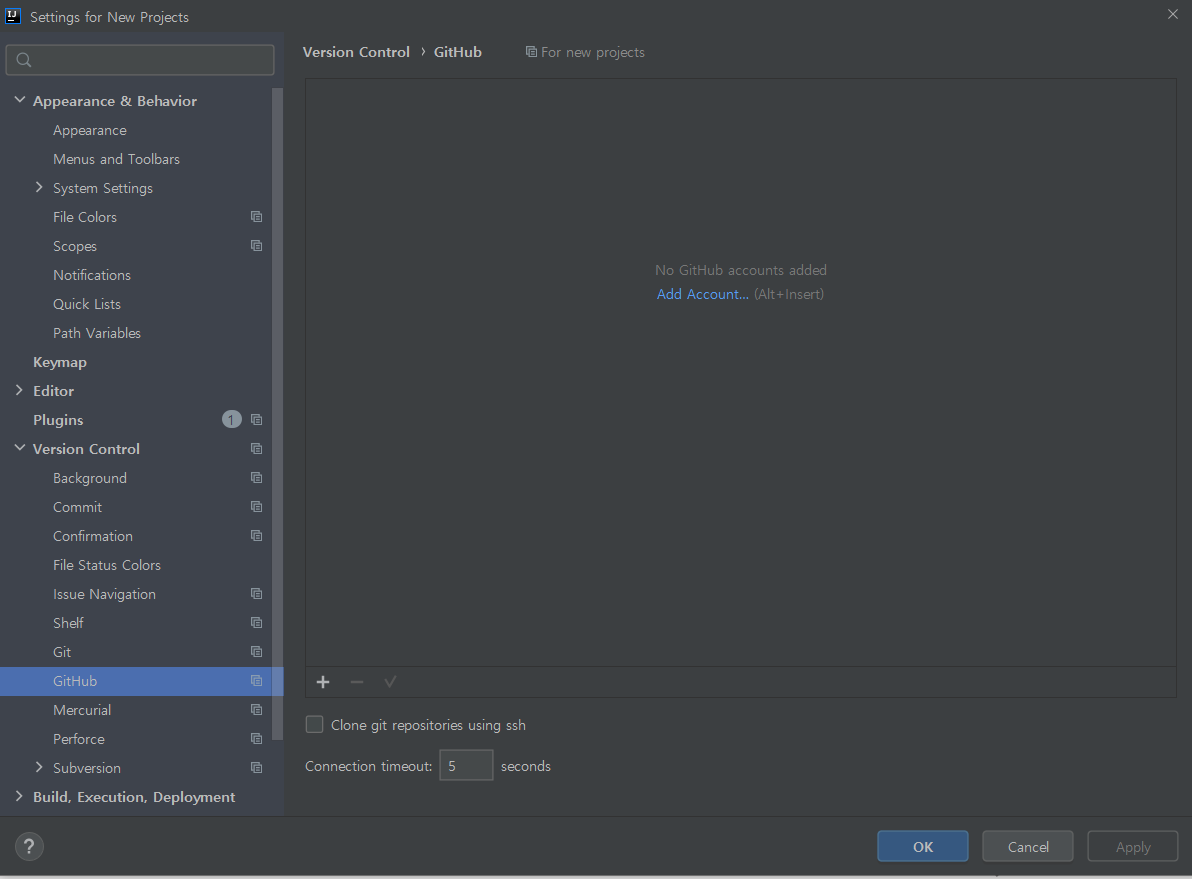Click project-level icon beside Plugins

256,420
